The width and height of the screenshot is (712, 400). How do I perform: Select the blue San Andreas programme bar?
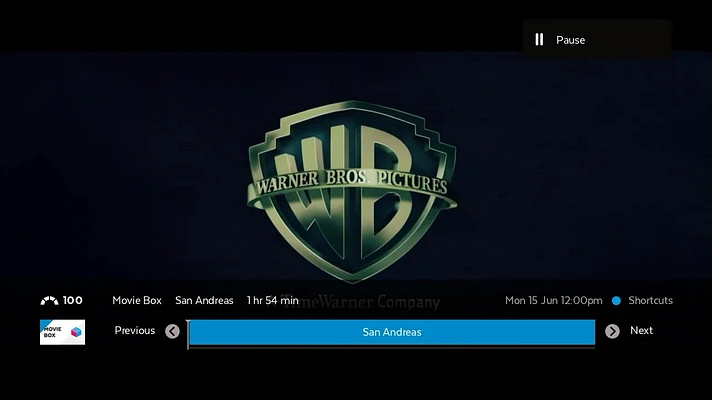[x=392, y=332]
